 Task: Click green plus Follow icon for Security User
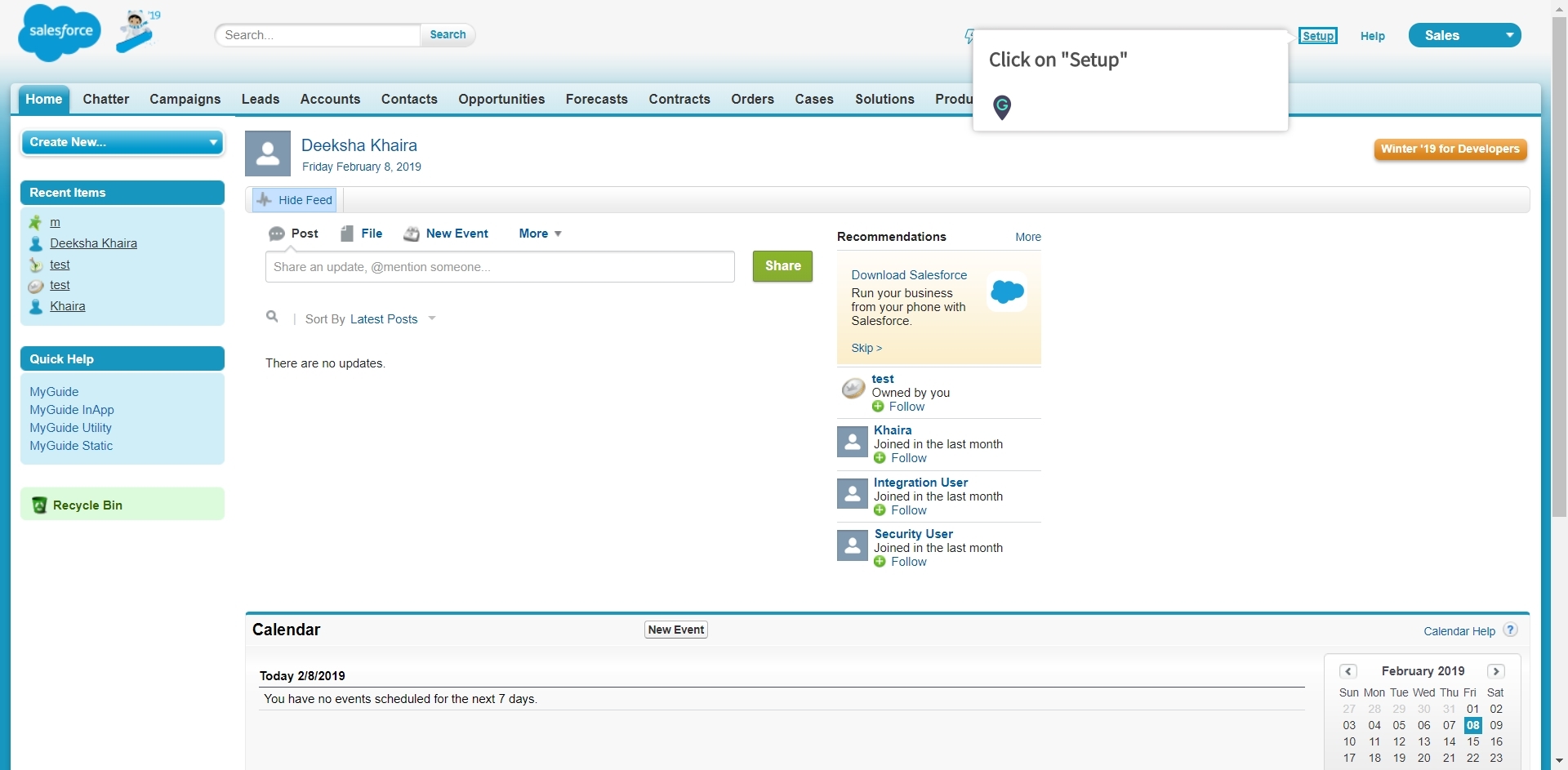pyautogui.click(x=880, y=562)
